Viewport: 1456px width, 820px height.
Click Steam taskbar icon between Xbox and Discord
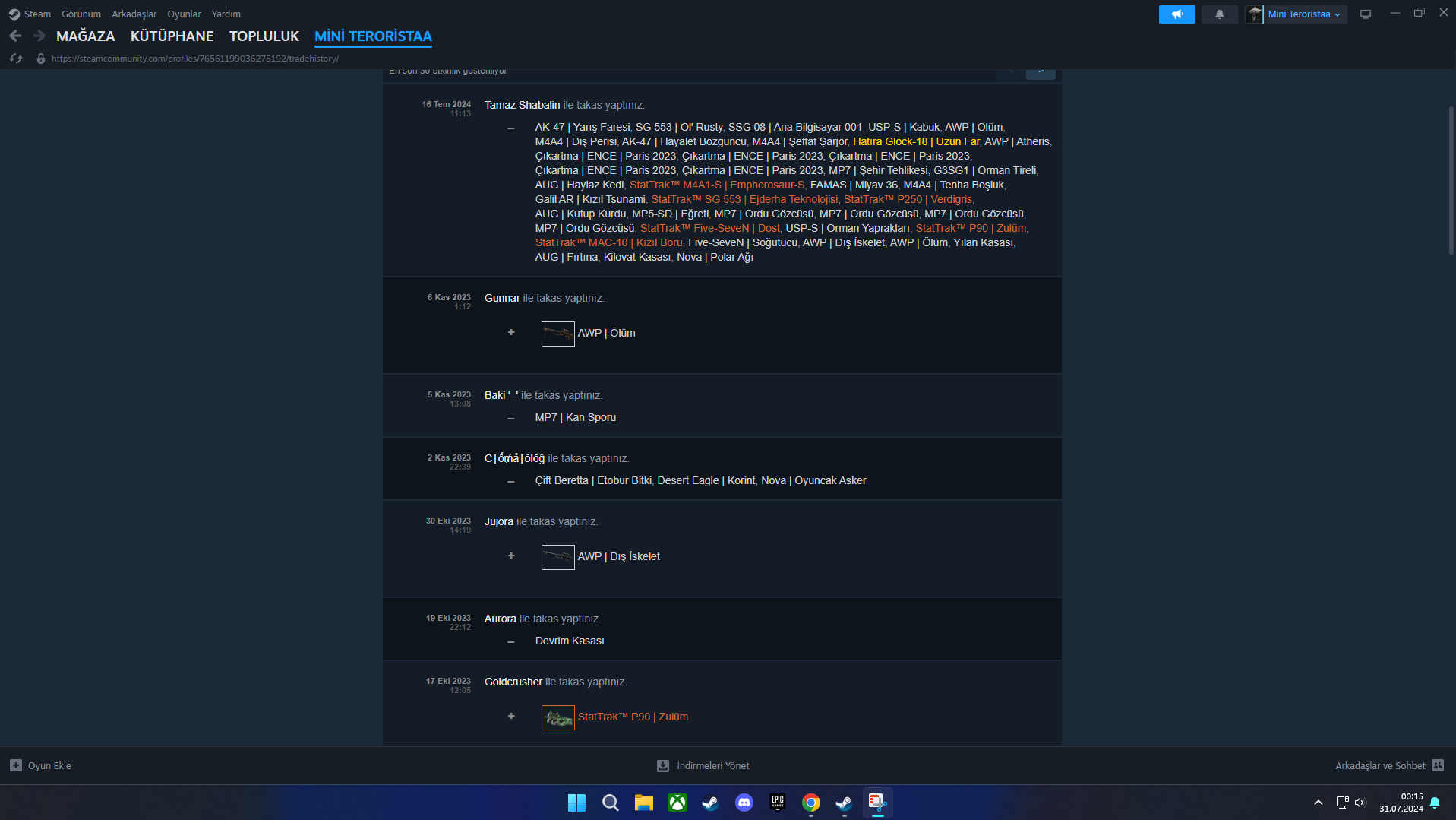tap(711, 803)
